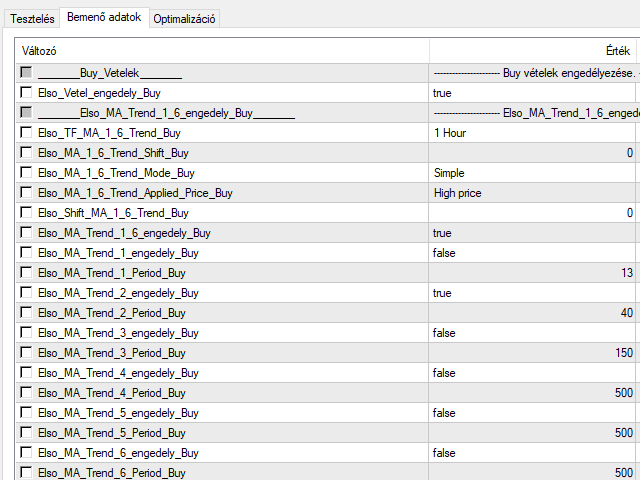Toggle checkbox for Elso_MA_Trend_2_engedely_Buy
Viewport: 640px width, 480px height.
tap(26, 293)
